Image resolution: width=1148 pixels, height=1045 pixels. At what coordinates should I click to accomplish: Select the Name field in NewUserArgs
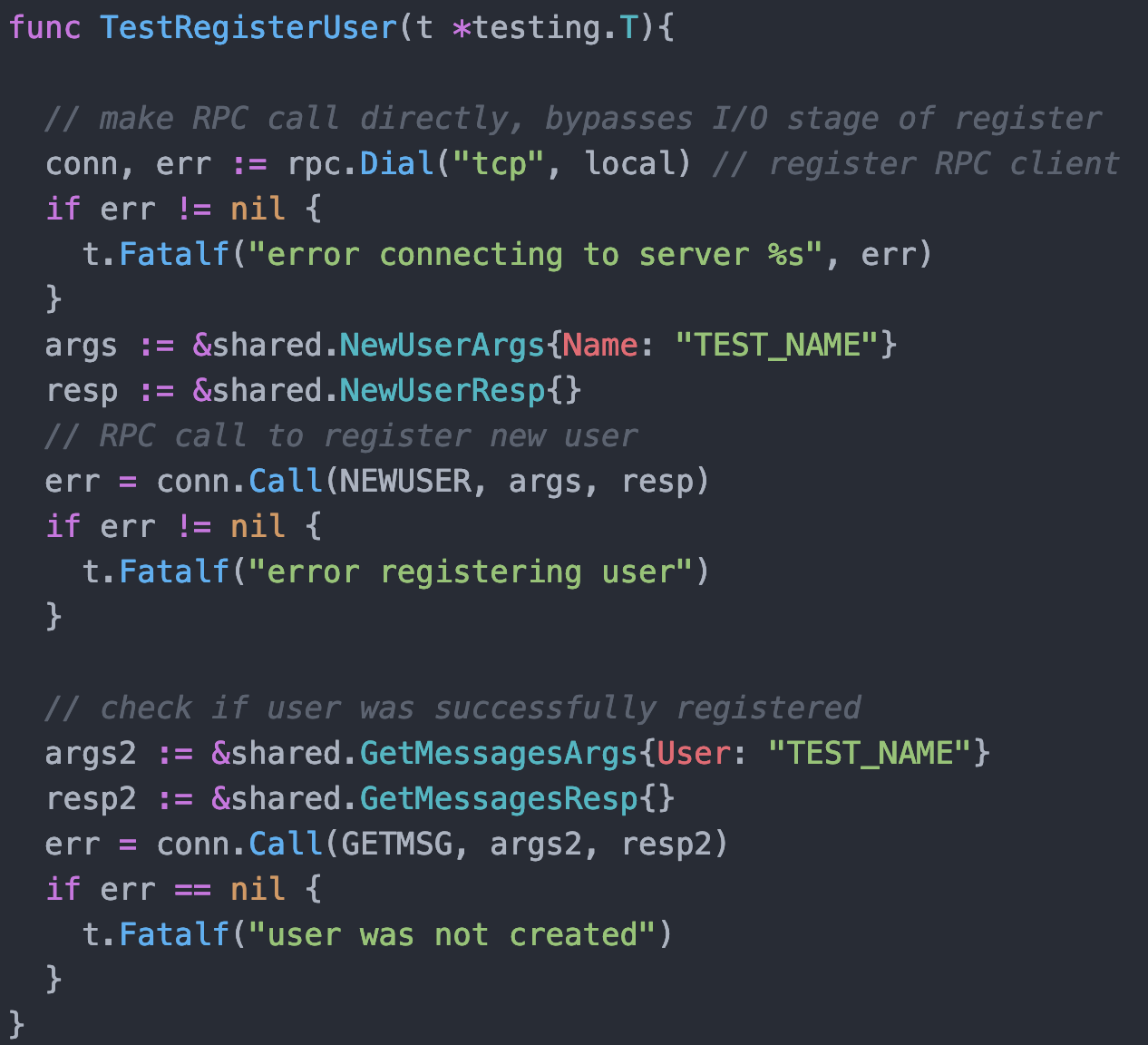tap(598, 345)
